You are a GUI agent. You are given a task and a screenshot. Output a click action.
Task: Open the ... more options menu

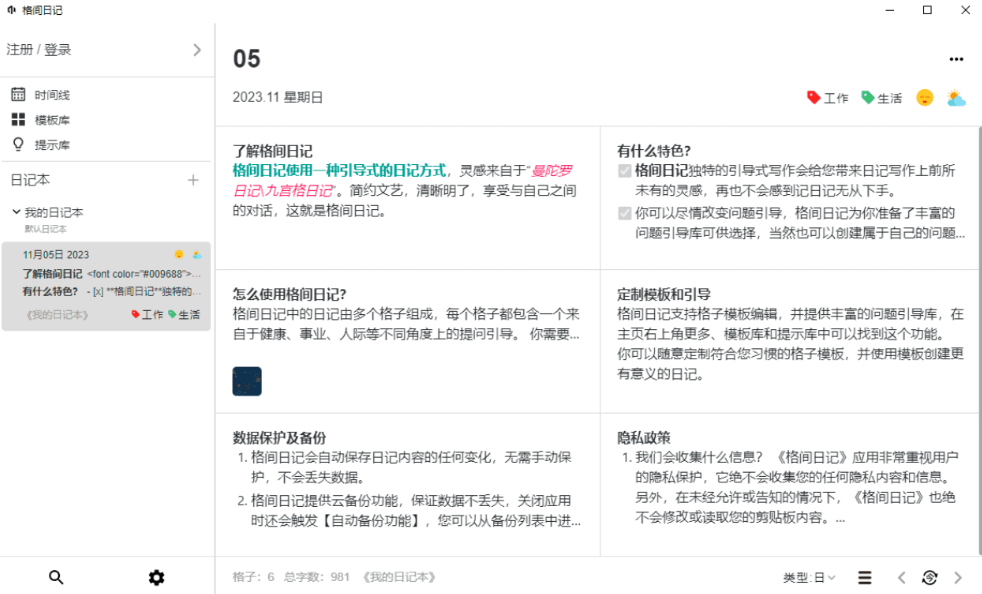[957, 60]
